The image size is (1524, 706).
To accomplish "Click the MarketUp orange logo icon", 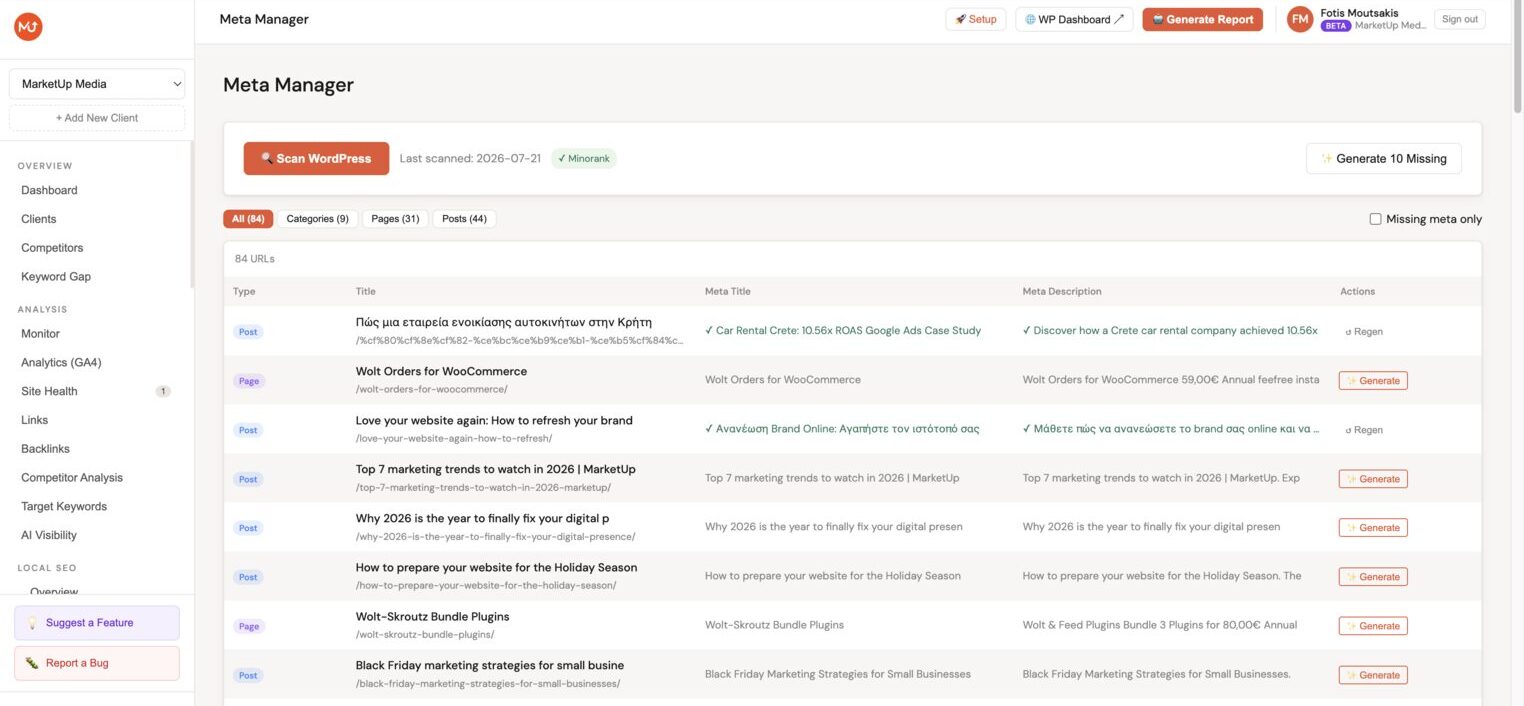I will tap(28, 27).
